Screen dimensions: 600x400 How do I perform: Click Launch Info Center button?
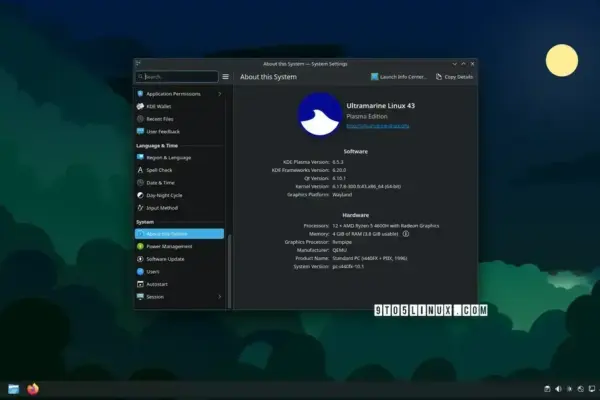399,77
